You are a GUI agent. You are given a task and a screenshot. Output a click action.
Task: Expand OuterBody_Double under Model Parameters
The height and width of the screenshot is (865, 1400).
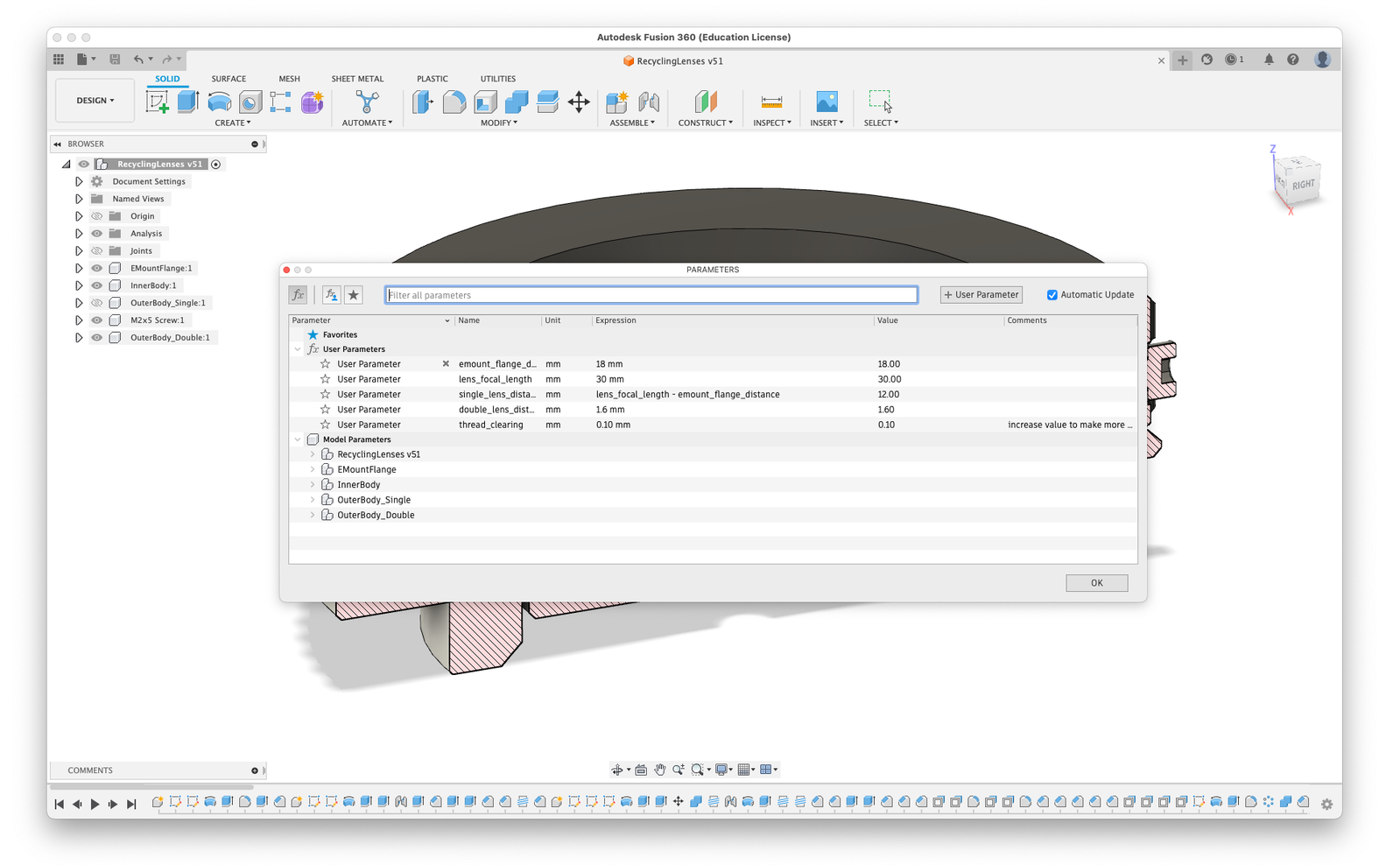click(x=313, y=515)
